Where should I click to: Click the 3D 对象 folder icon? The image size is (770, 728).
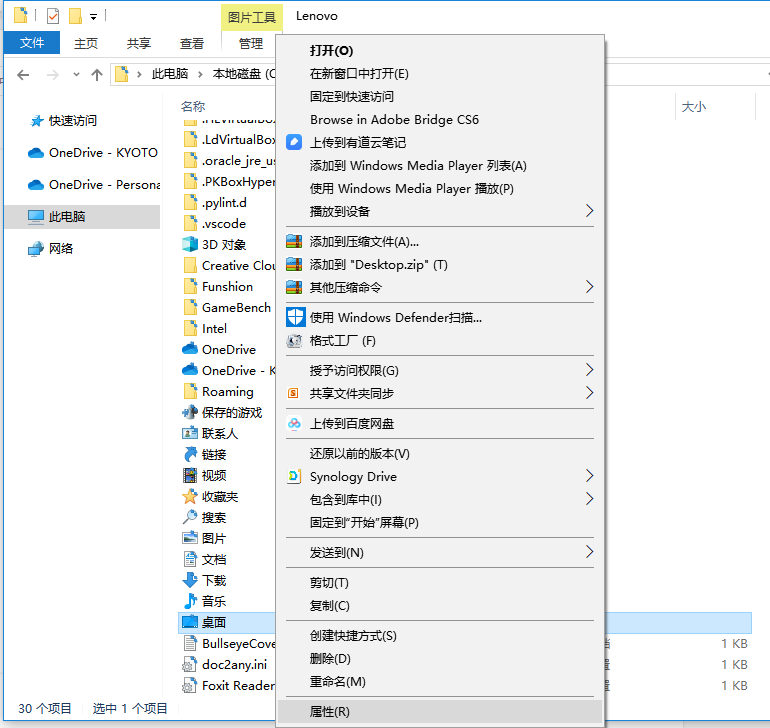point(190,244)
